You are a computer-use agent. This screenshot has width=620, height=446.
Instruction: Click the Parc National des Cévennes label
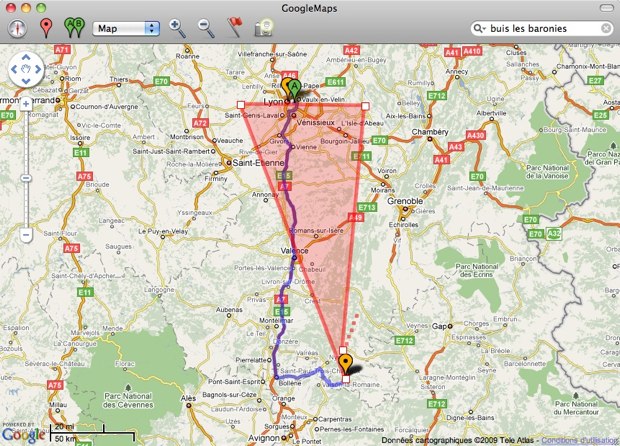pos(128,400)
